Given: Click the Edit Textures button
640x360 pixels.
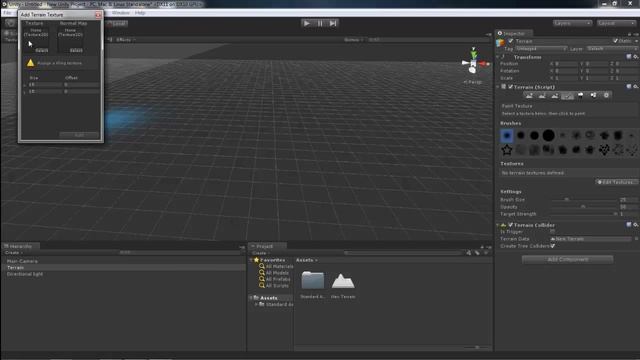Looking at the screenshot, I should pyautogui.click(x=616, y=182).
